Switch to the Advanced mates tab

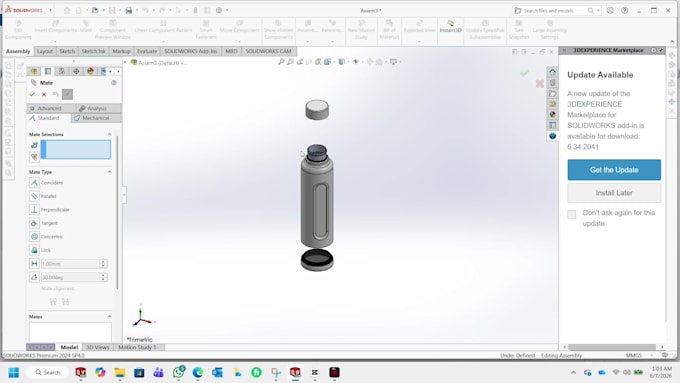(50, 108)
